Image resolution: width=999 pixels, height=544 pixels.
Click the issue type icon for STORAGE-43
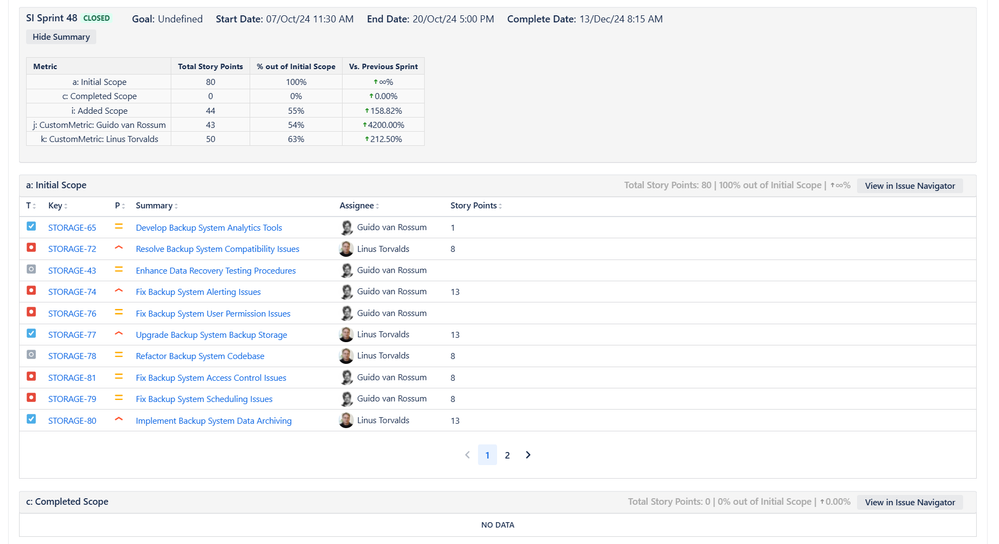pyautogui.click(x=31, y=269)
